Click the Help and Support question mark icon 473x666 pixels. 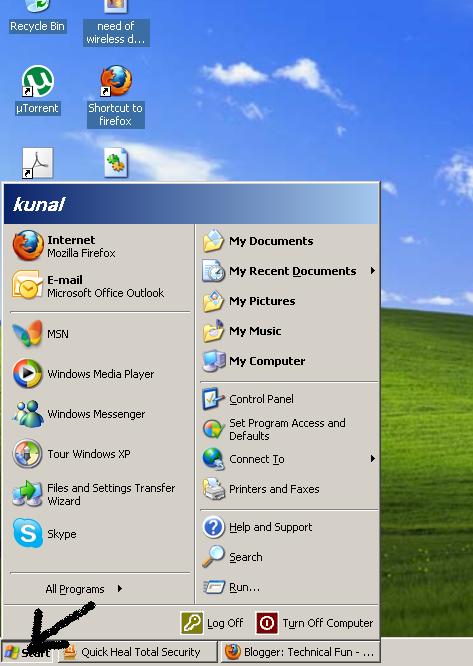point(214,527)
